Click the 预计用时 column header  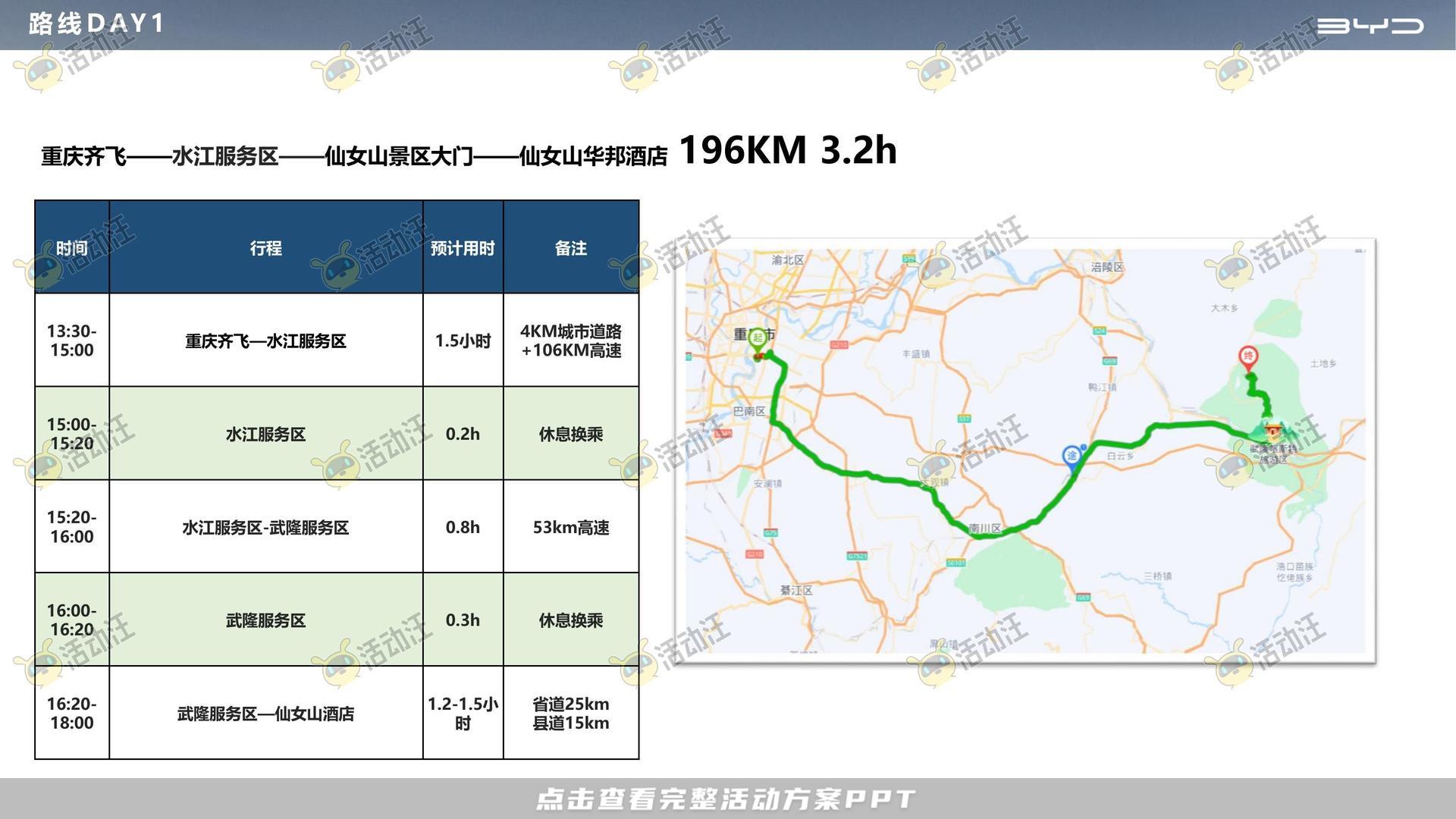click(x=463, y=248)
